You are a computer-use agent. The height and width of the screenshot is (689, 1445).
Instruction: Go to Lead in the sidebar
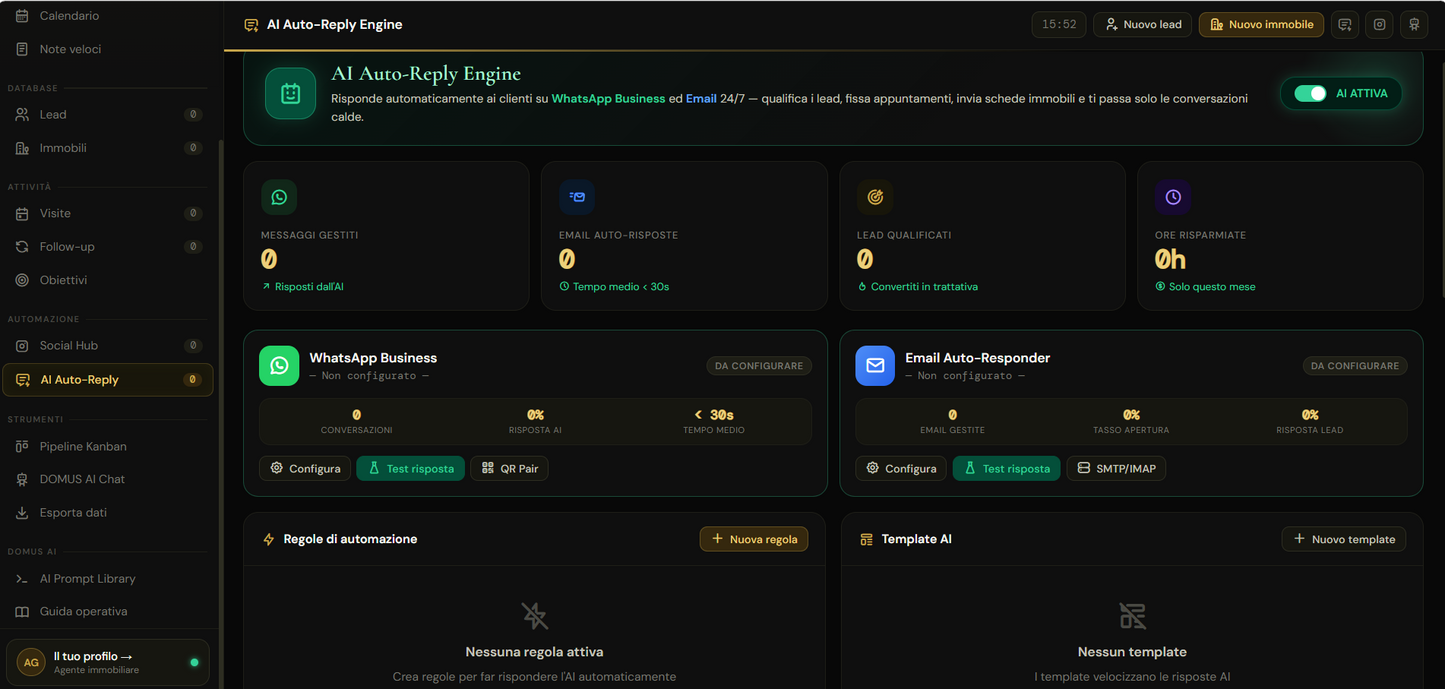coord(107,115)
